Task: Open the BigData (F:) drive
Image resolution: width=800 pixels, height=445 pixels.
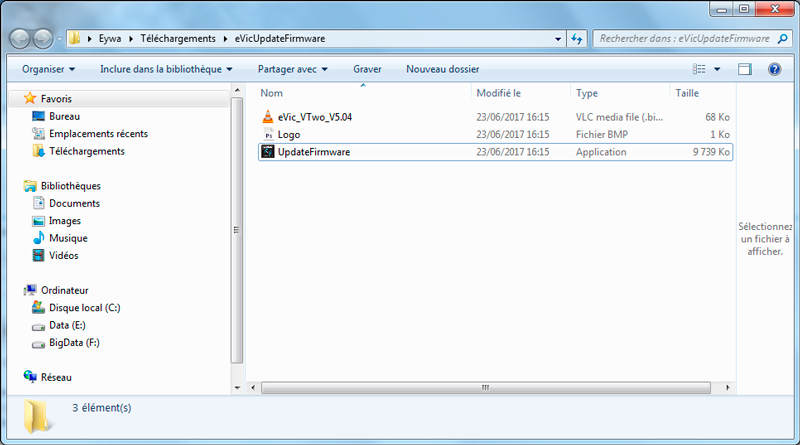Action: click(74, 342)
